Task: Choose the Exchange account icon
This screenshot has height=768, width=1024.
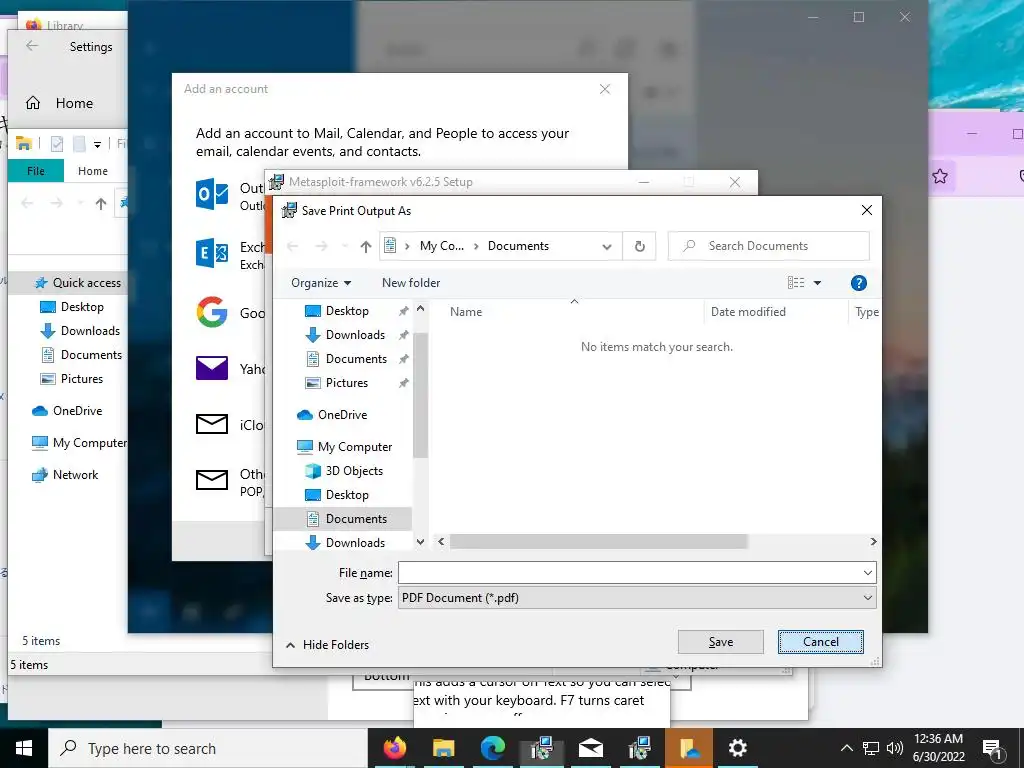Action: 212,253
